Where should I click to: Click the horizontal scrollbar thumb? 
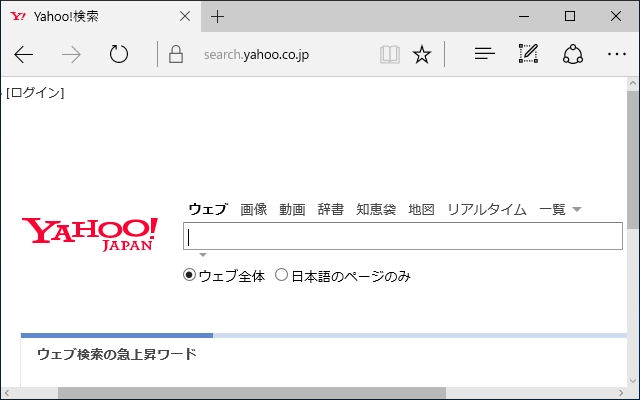[x=252, y=393]
